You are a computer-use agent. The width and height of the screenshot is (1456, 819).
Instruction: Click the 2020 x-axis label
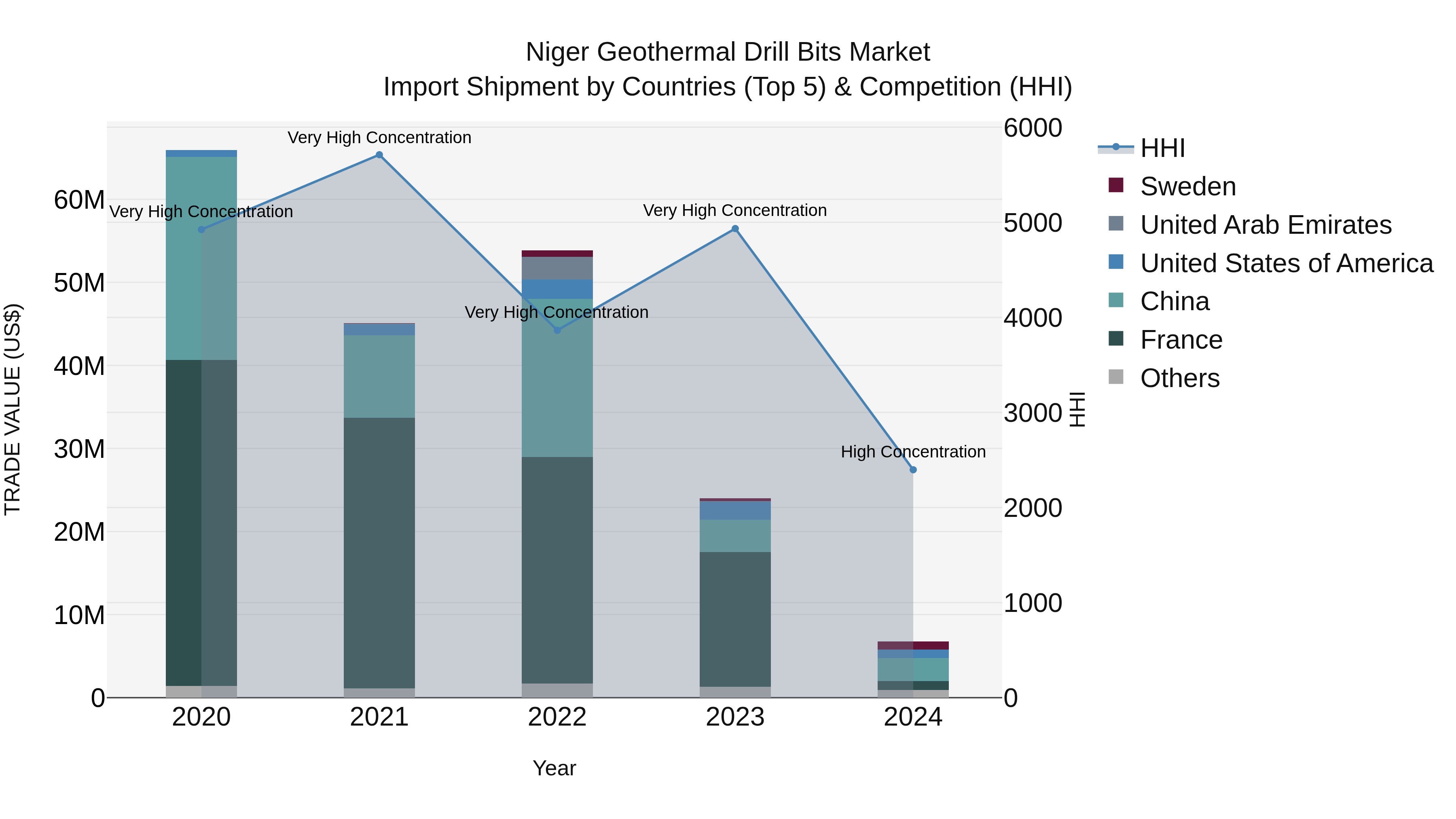tap(201, 717)
